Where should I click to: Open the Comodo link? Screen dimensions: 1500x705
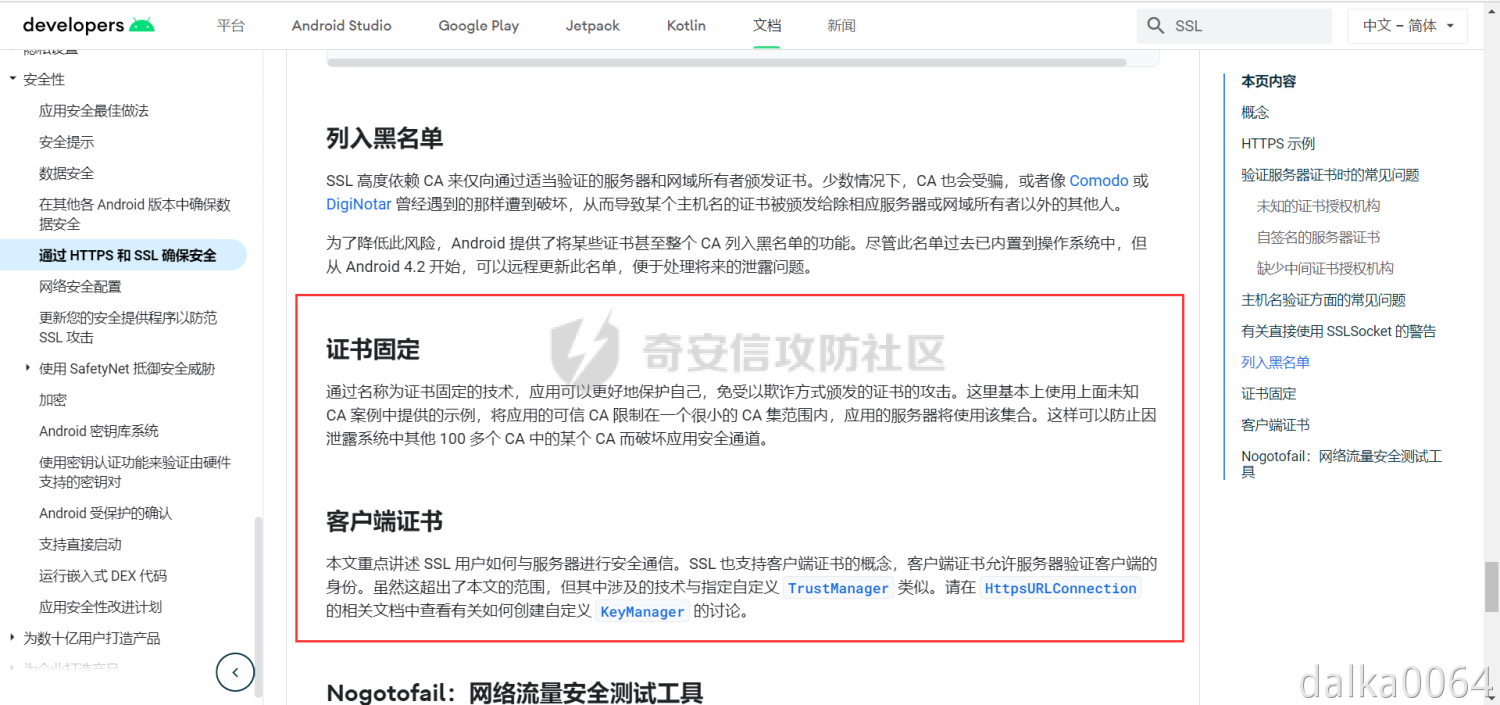point(1099,181)
